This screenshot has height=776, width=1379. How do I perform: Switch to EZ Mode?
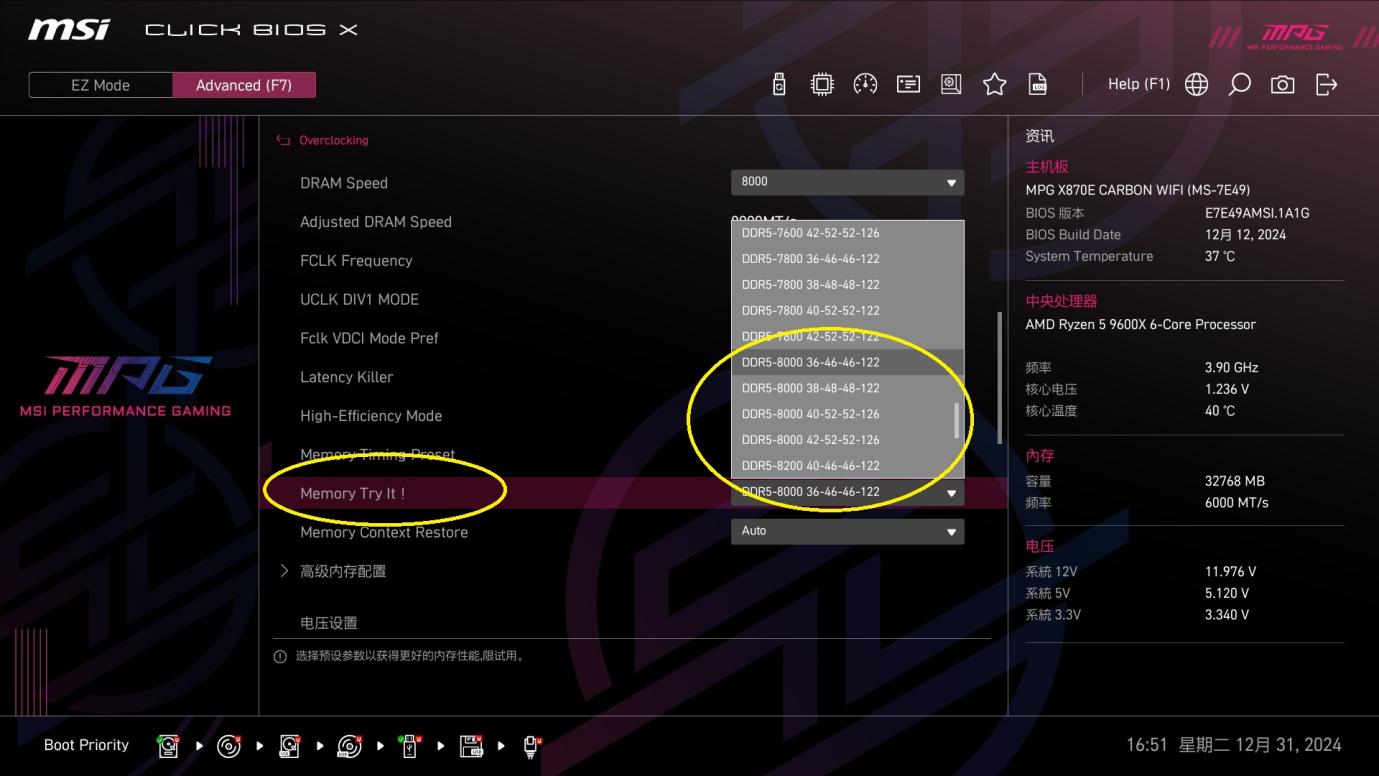(100, 85)
